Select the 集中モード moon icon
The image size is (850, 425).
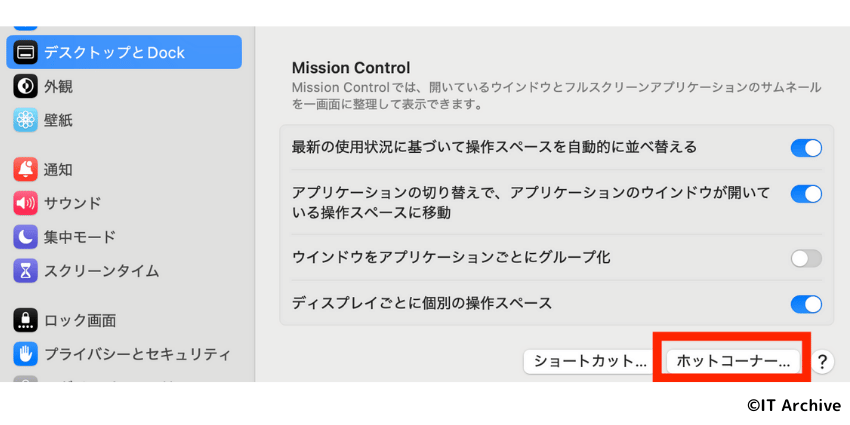(x=25, y=237)
